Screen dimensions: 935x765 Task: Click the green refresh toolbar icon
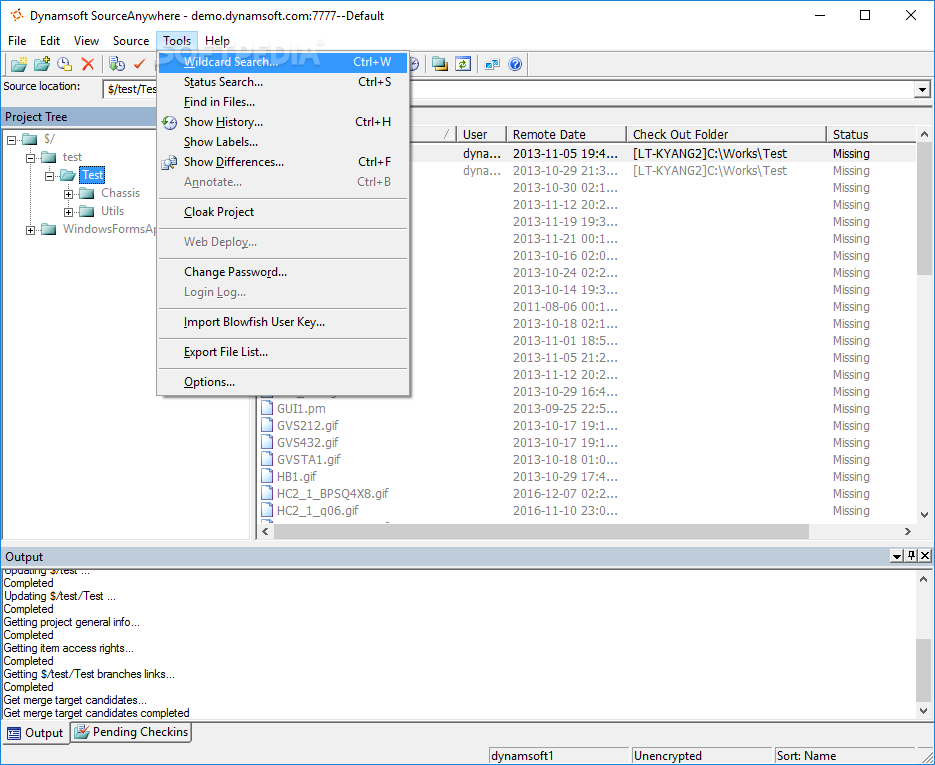(463, 64)
